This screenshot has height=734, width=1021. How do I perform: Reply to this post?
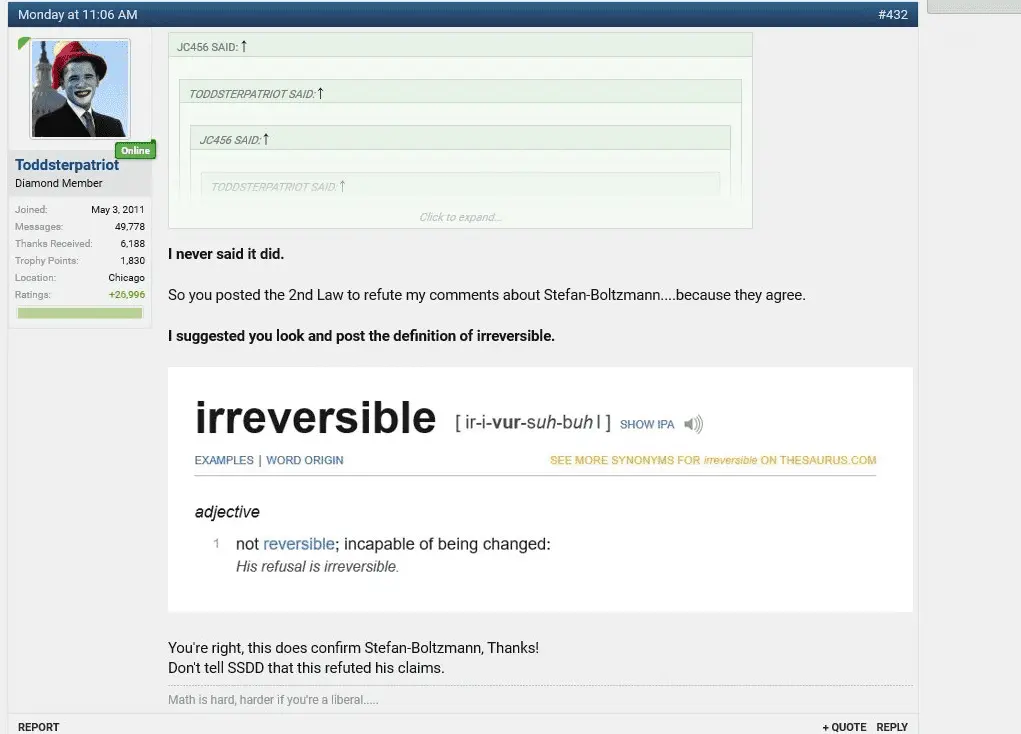[x=891, y=727]
